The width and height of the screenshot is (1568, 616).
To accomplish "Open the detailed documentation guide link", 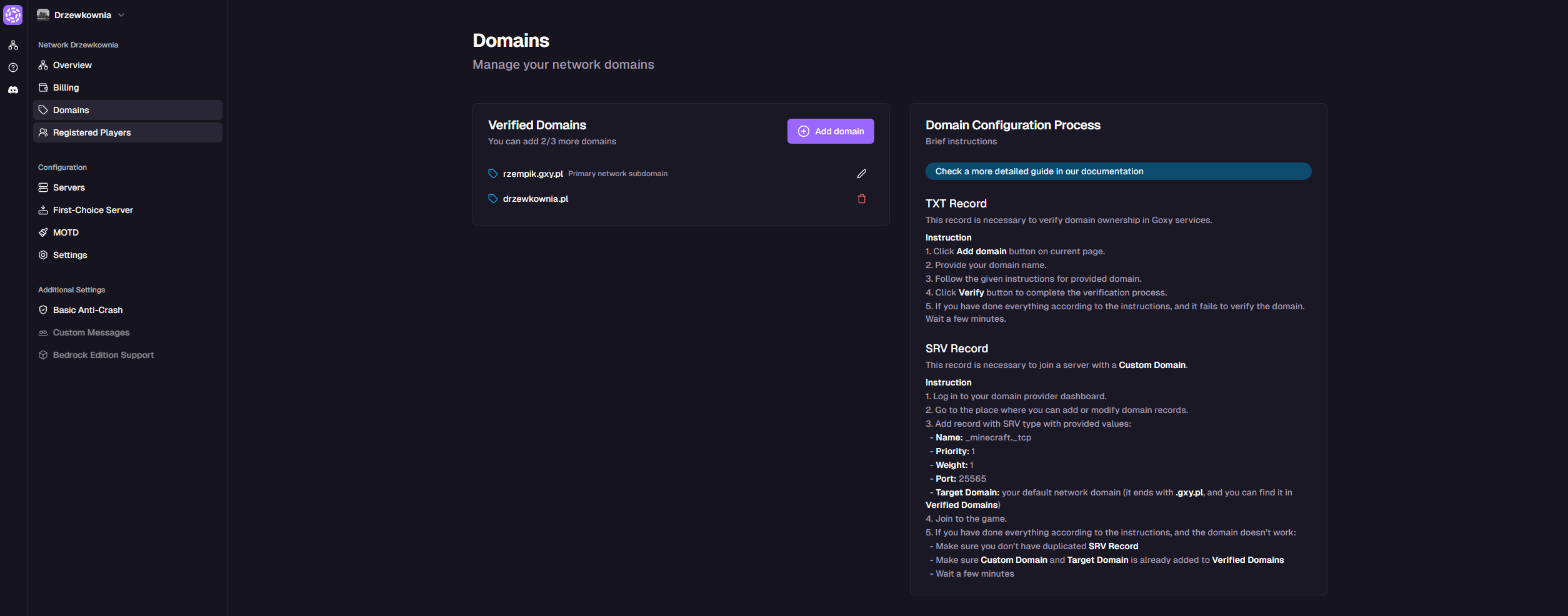I will (x=1117, y=171).
